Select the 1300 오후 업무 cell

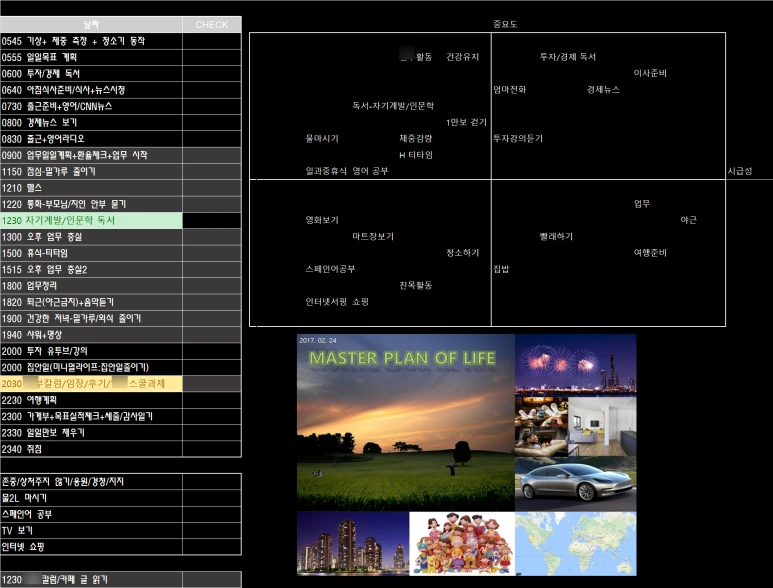tap(91, 237)
